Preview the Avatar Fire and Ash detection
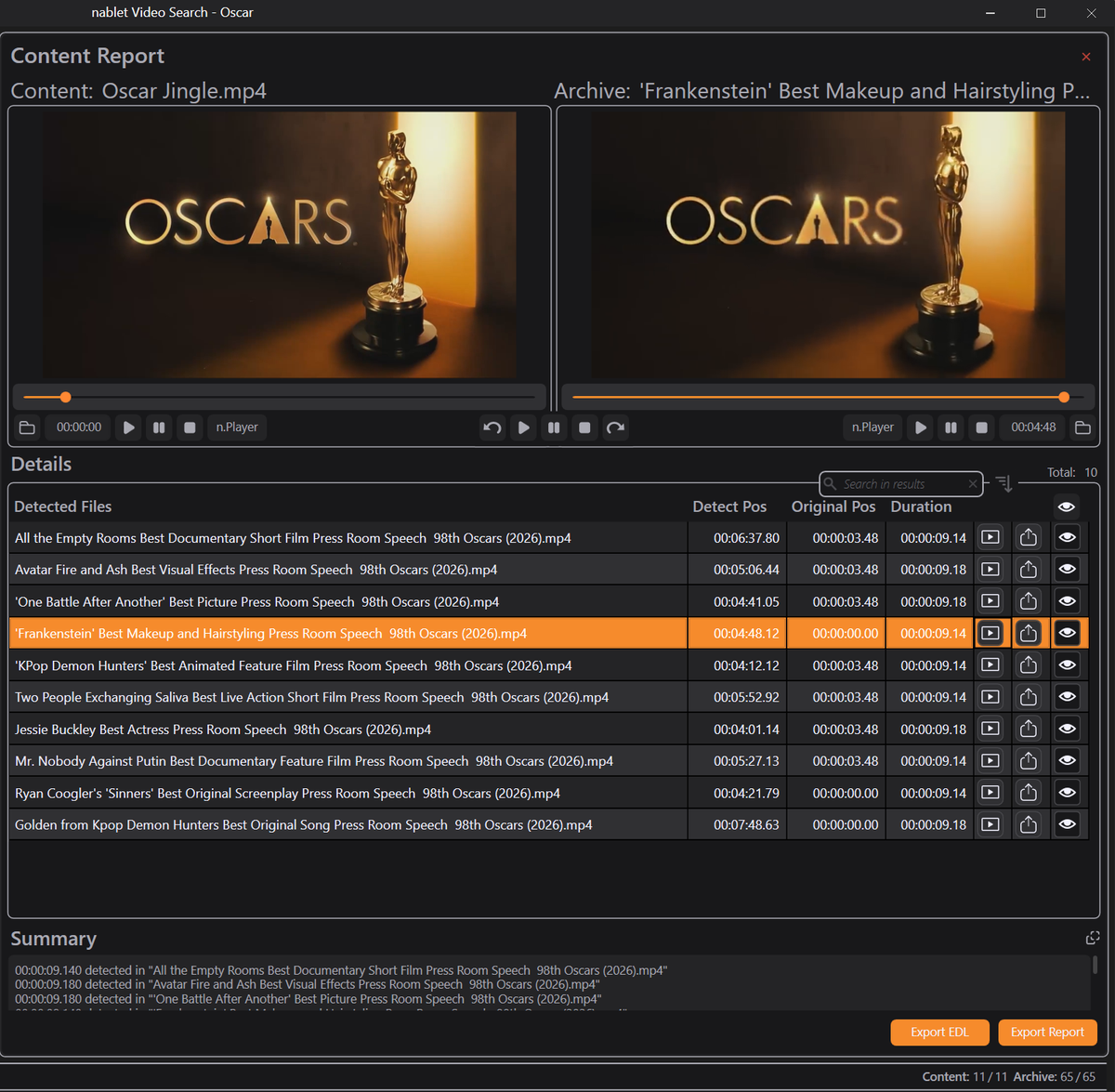Image resolution: width=1115 pixels, height=1092 pixels. (991, 569)
